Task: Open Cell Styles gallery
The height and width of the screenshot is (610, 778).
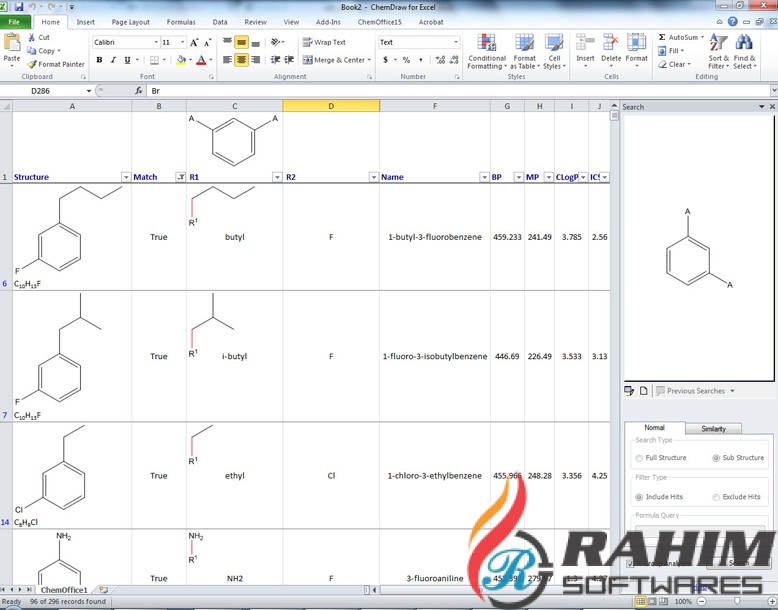Action: 554,52
